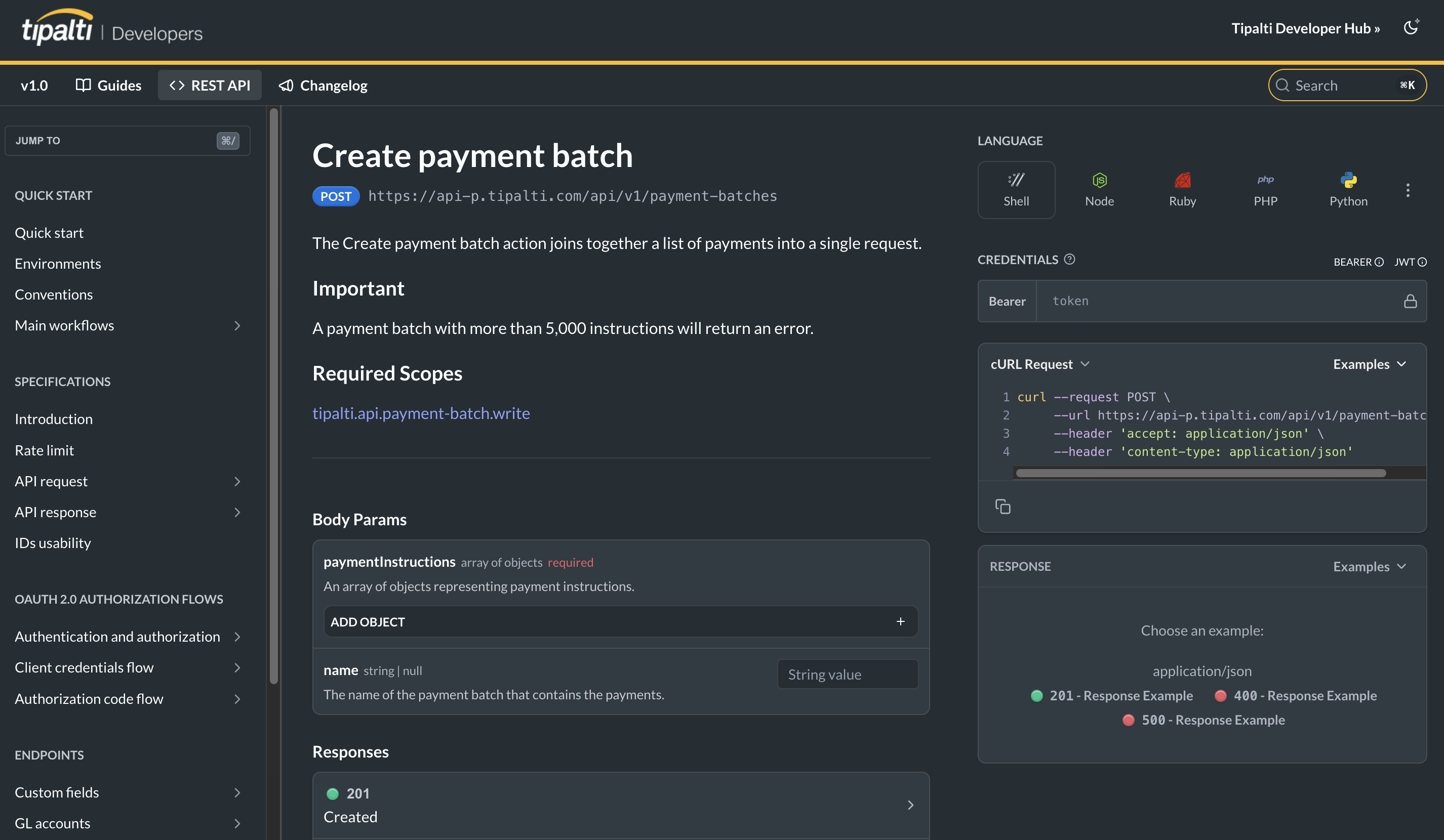Viewport: 1444px width, 840px height.
Task: Click the Changelog megaphone icon
Action: [286, 86]
